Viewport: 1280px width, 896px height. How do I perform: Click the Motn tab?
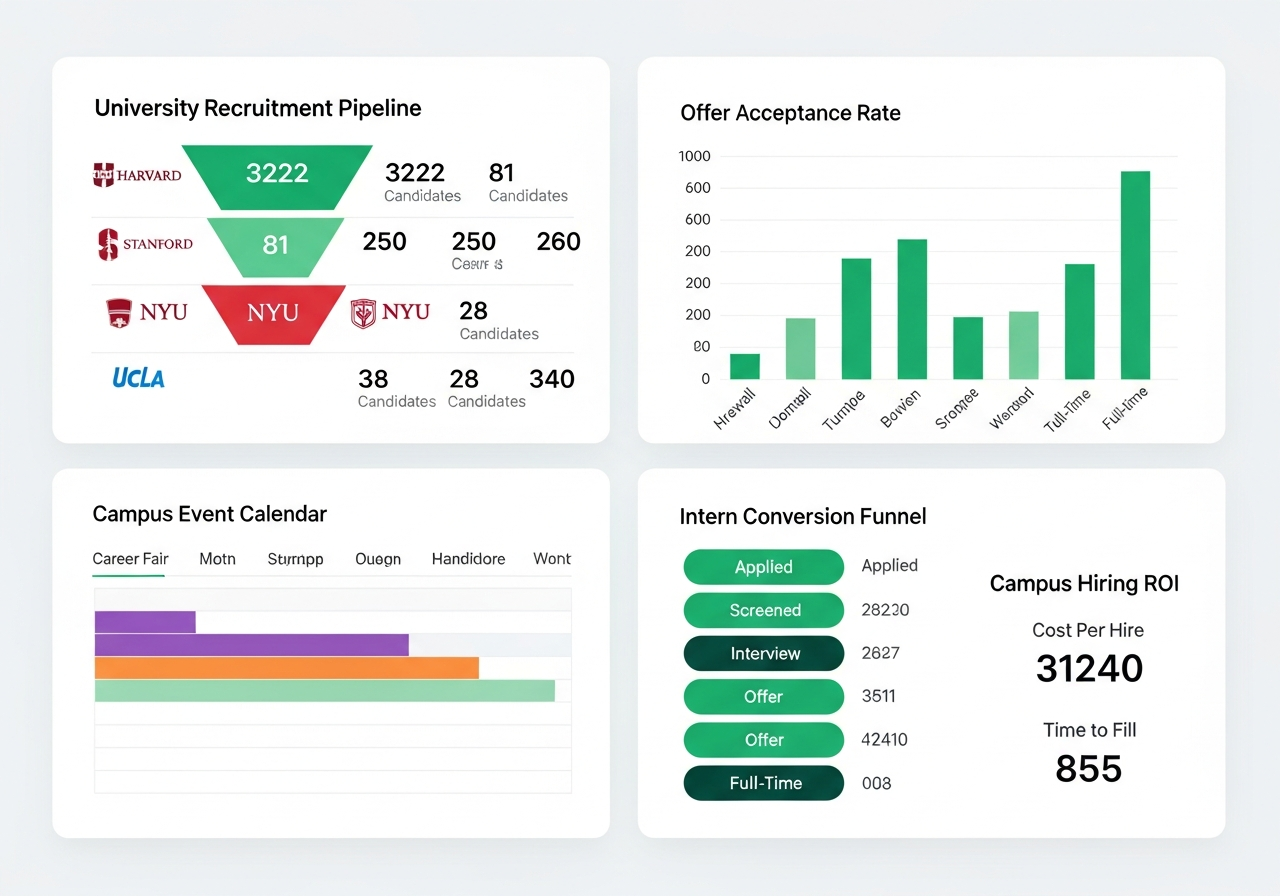pyautogui.click(x=217, y=559)
